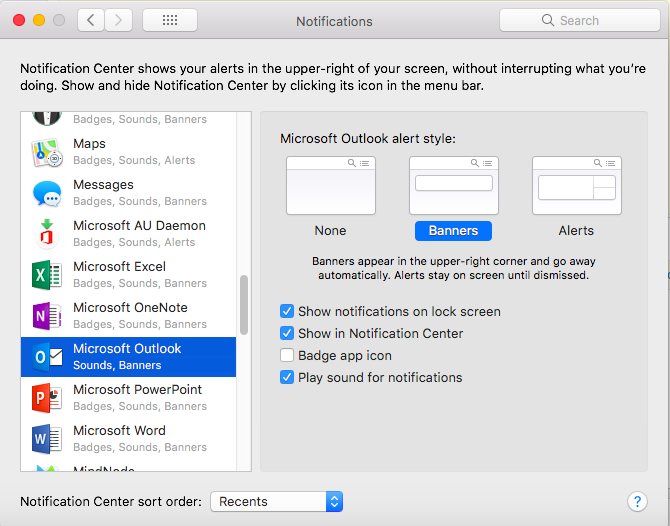
Task: Select the Alerts alert style
Action: tap(576, 186)
